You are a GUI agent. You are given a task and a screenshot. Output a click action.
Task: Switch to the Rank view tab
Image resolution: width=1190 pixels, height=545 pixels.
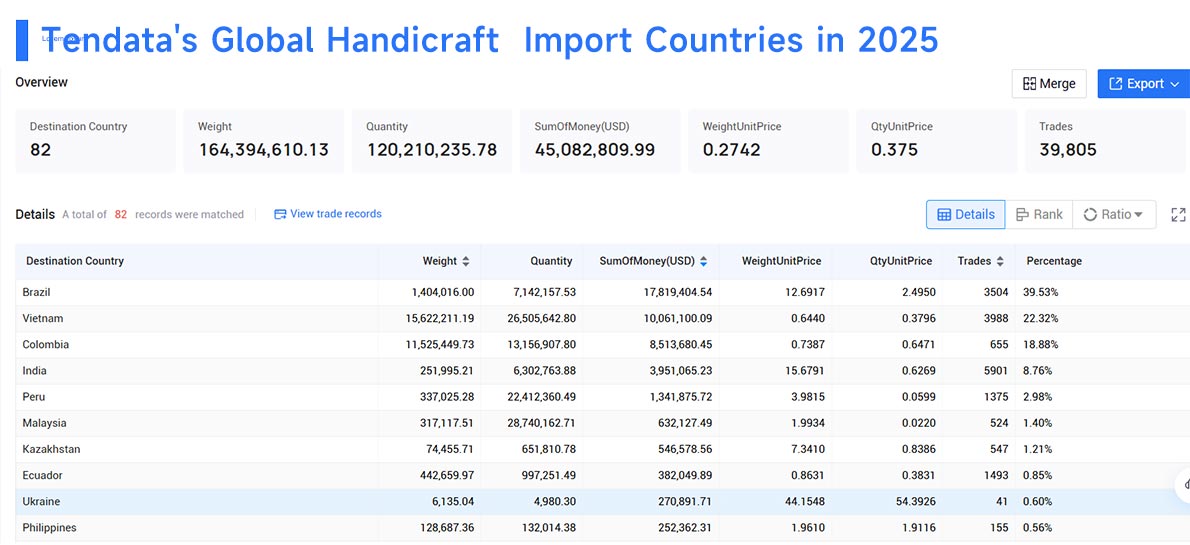tap(1039, 214)
